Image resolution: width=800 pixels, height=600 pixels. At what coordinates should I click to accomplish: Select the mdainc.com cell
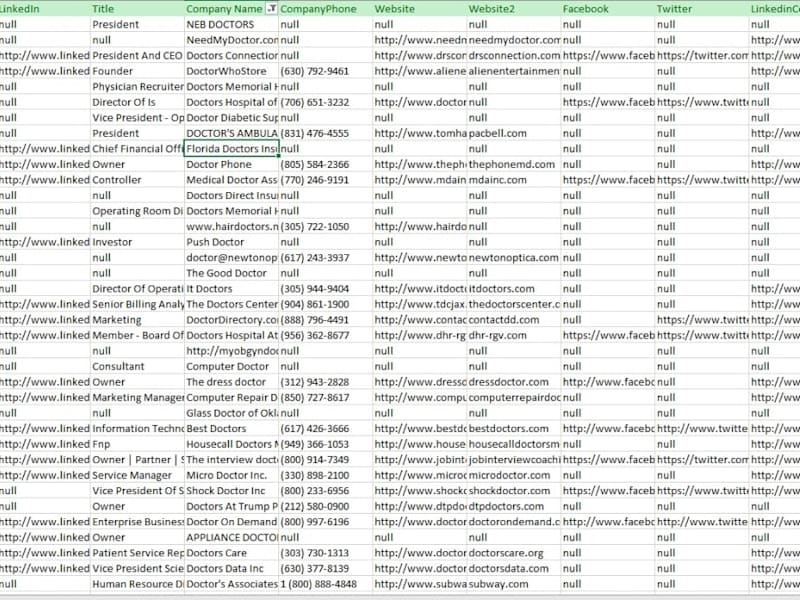[514, 180]
